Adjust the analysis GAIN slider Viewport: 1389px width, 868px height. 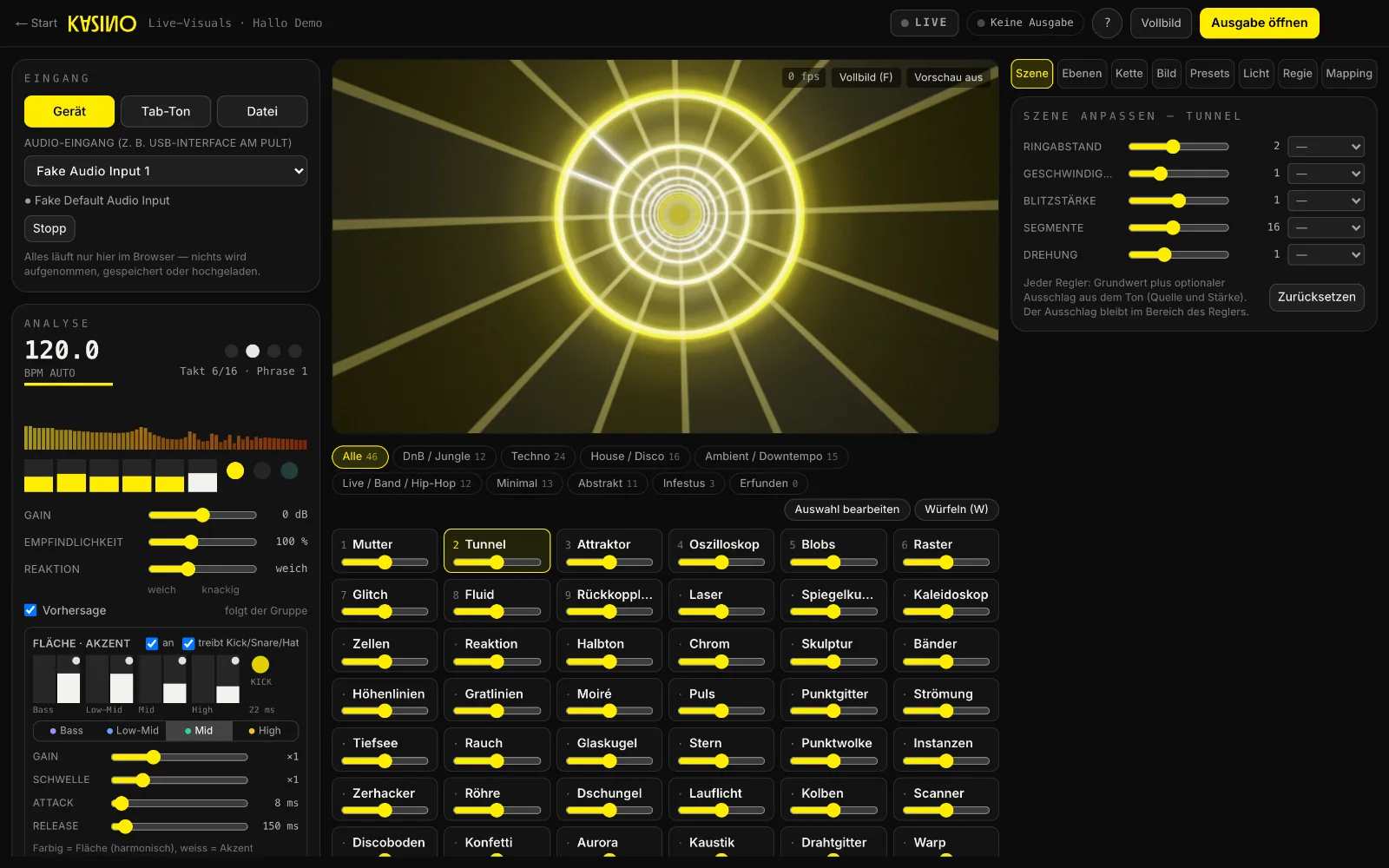[x=202, y=515]
